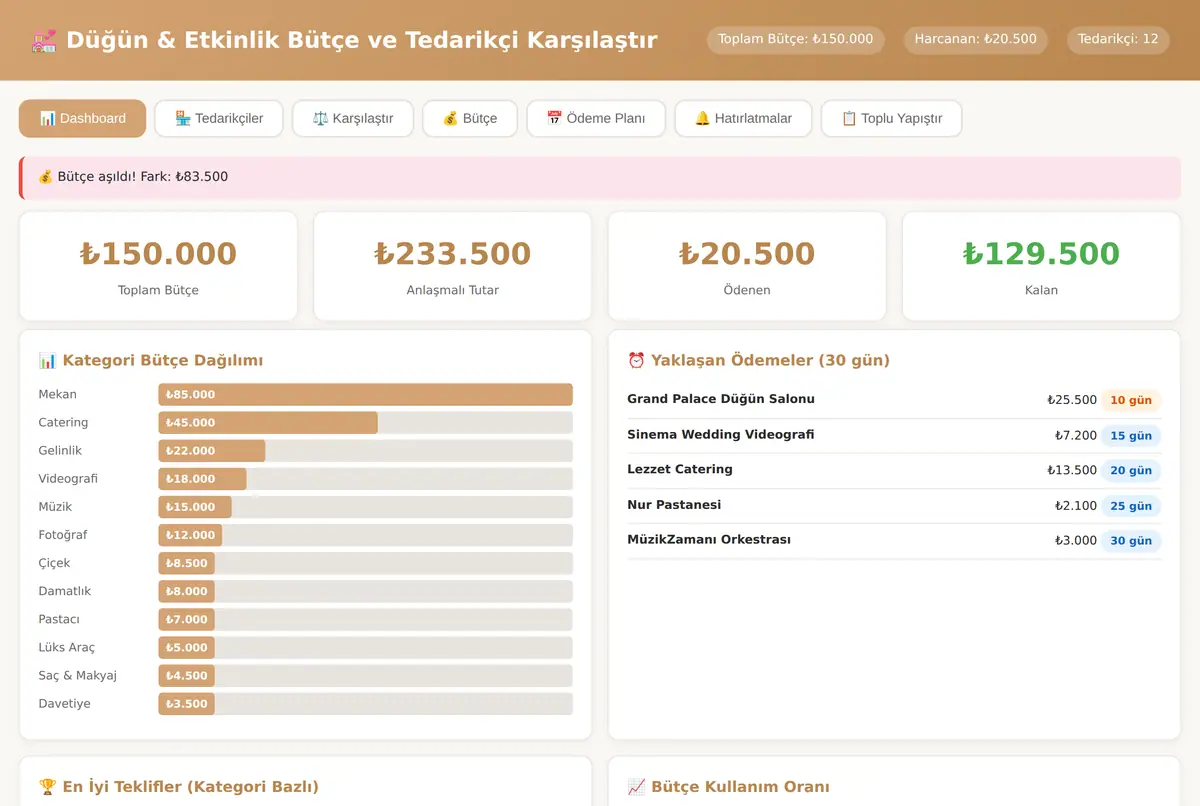This screenshot has width=1200, height=806.
Task: Switch to the Tedarikçiler tab
Action: 219,118
